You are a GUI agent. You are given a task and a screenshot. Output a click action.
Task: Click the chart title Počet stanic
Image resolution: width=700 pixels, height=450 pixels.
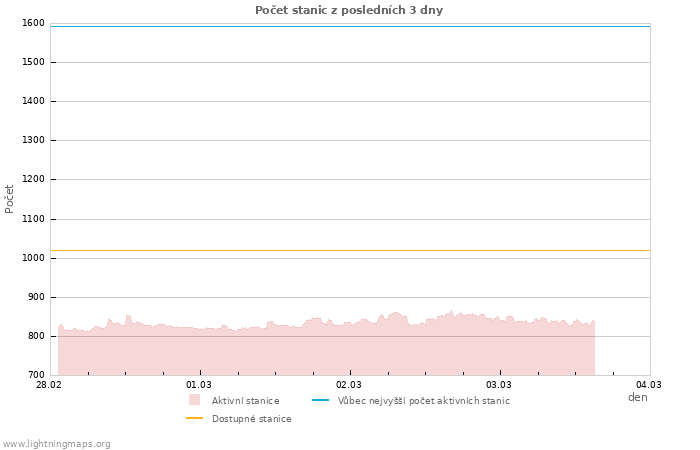point(348,10)
